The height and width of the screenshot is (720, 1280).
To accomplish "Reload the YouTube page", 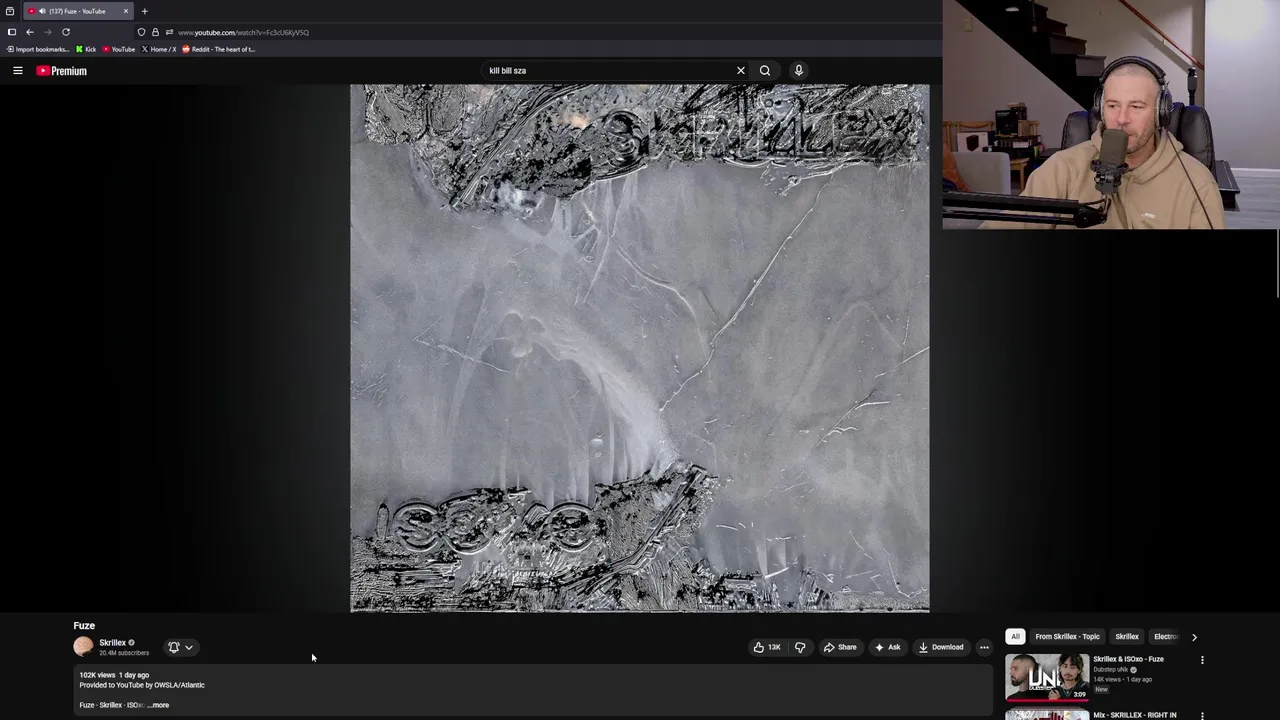I will coord(66,32).
